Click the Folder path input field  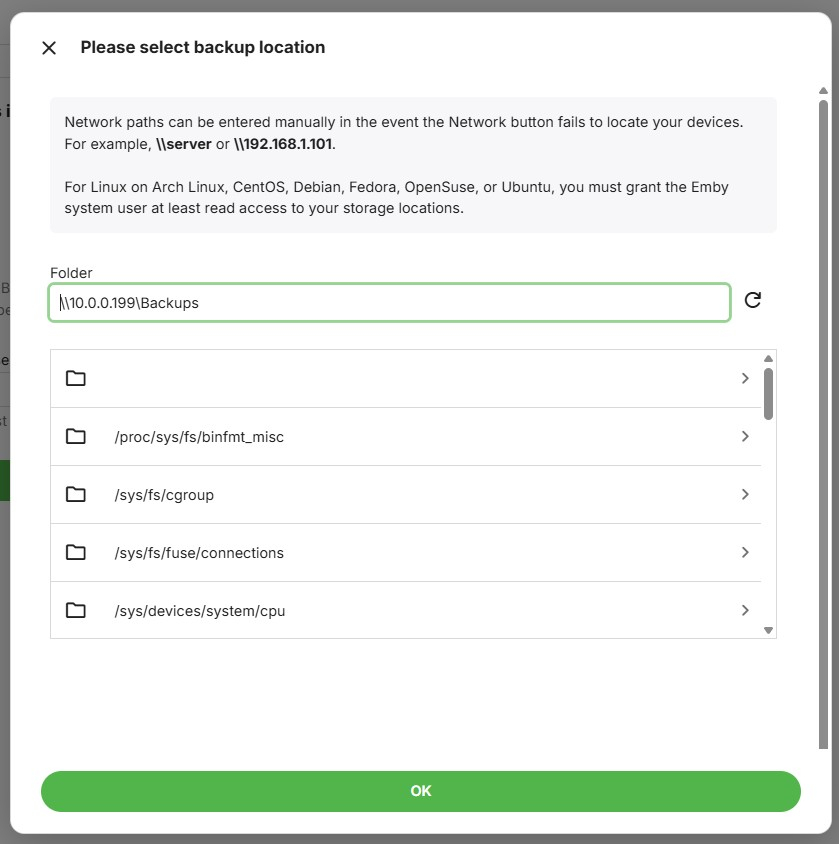389,303
